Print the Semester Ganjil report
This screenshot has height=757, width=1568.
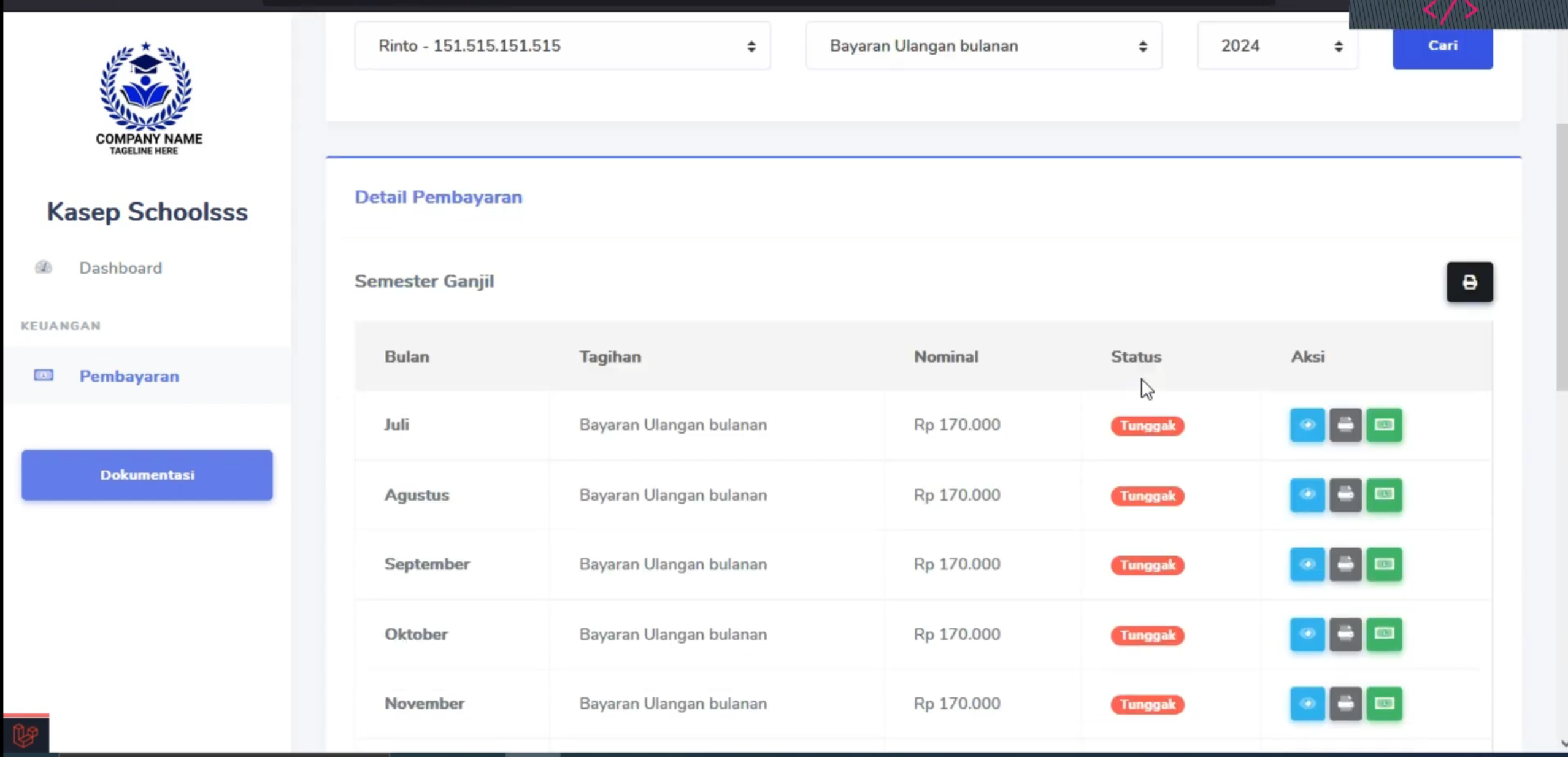(x=1470, y=282)
